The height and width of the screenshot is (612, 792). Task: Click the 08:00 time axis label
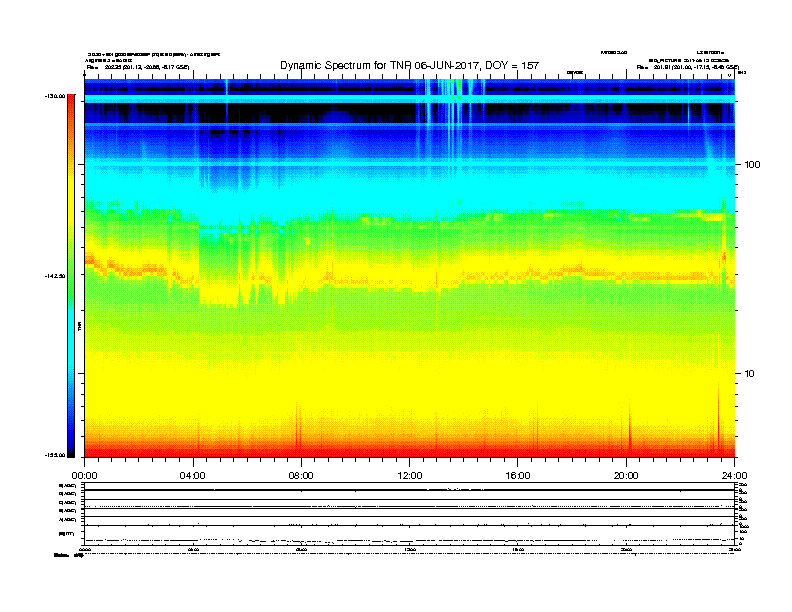click(301, 476)
